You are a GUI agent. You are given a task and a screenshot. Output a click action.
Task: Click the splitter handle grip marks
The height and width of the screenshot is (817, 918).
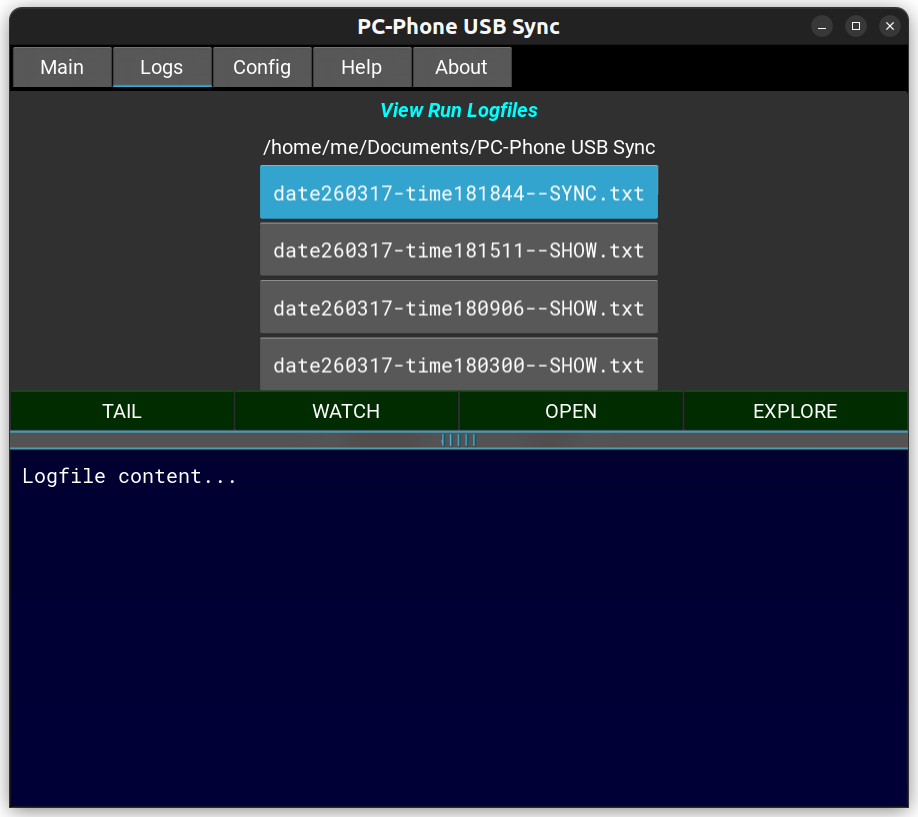coord(459,440)
